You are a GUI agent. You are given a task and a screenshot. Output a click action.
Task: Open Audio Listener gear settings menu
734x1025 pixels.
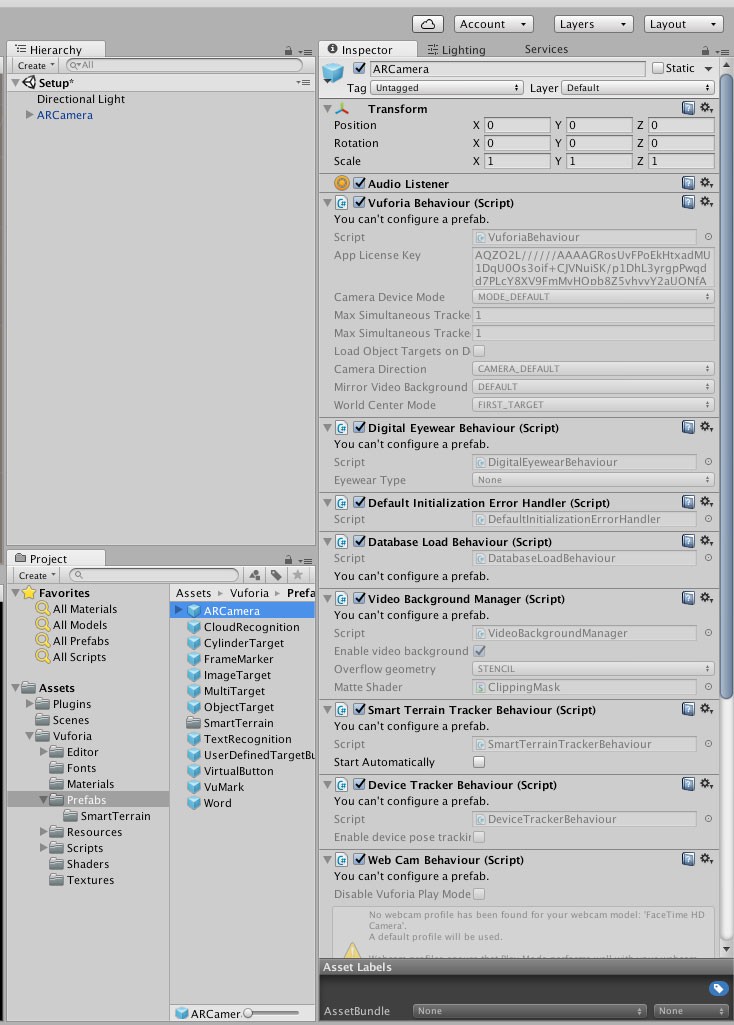point(707,183)
